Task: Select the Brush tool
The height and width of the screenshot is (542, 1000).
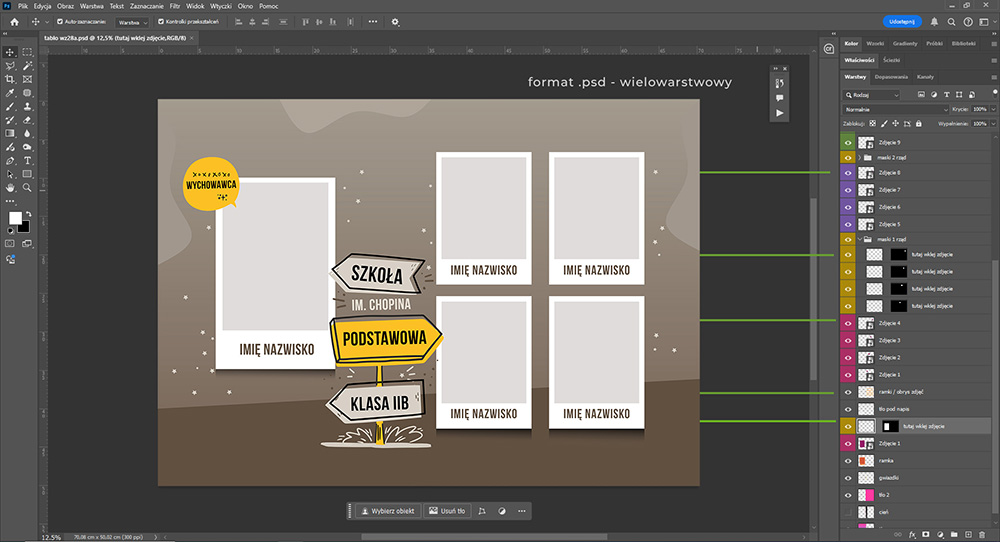Action: click(x=10, y=106)
